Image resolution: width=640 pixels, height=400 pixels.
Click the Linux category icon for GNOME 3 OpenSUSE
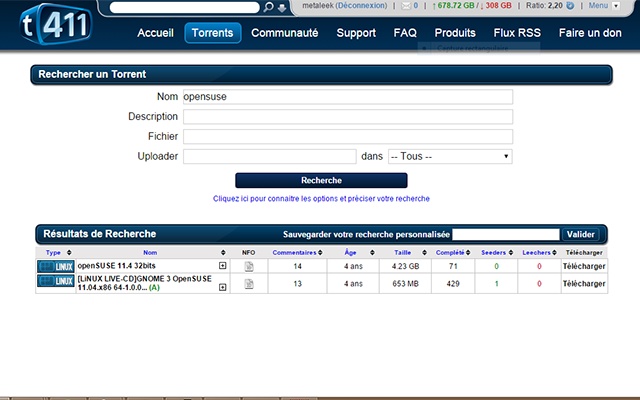[x=56, y=281]
